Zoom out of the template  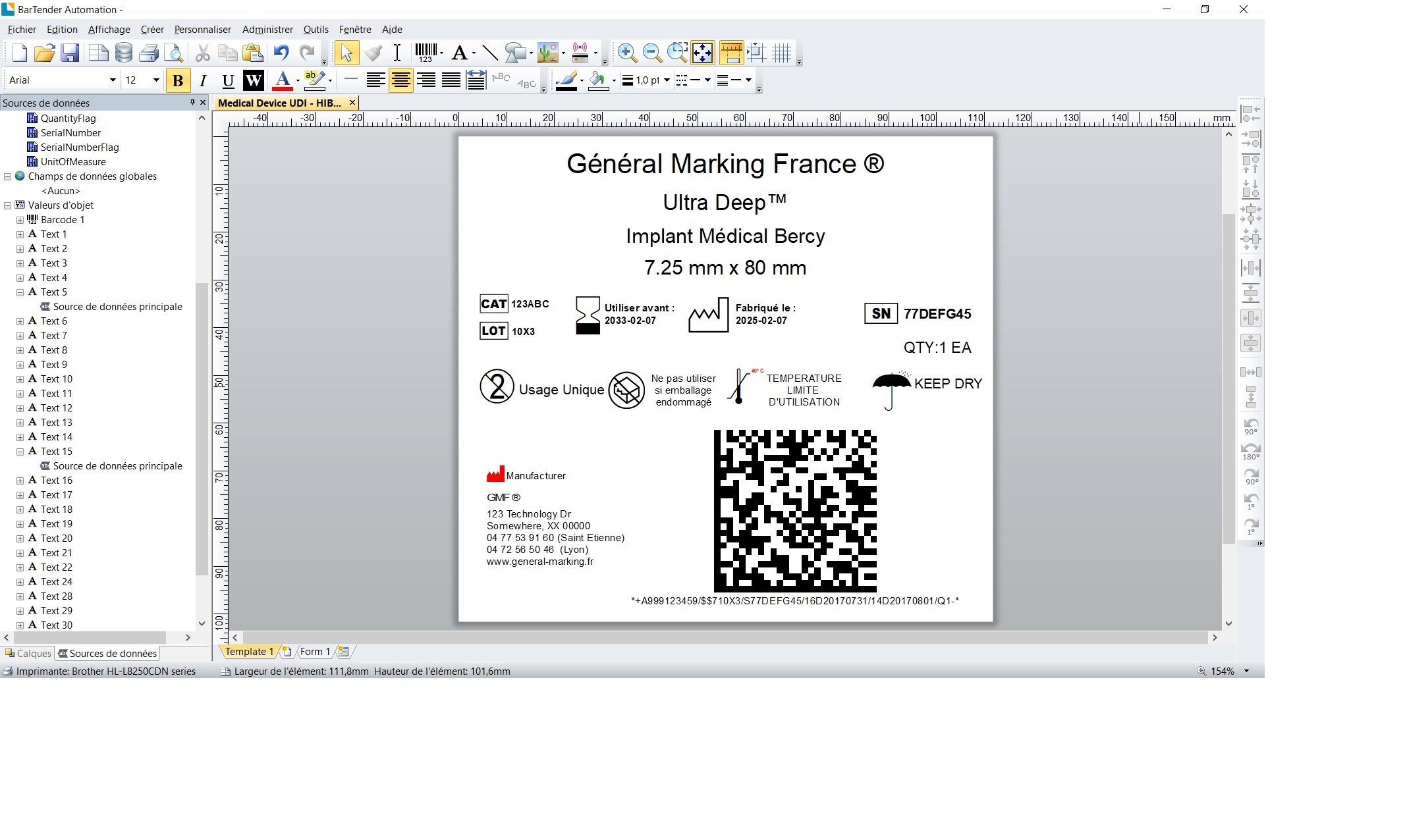652,53
